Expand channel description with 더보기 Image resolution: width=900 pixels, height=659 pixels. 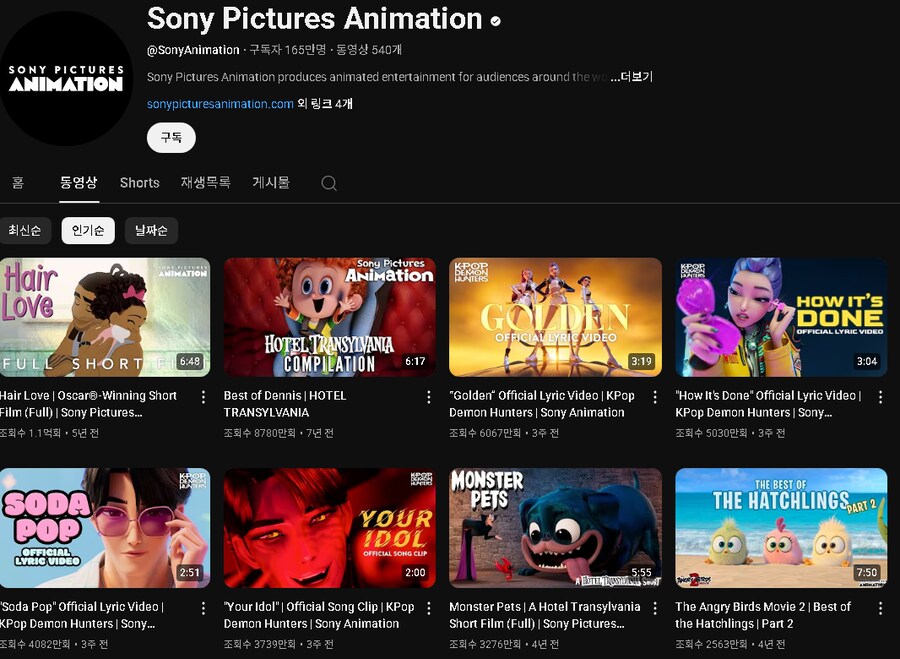coord(631,77)
